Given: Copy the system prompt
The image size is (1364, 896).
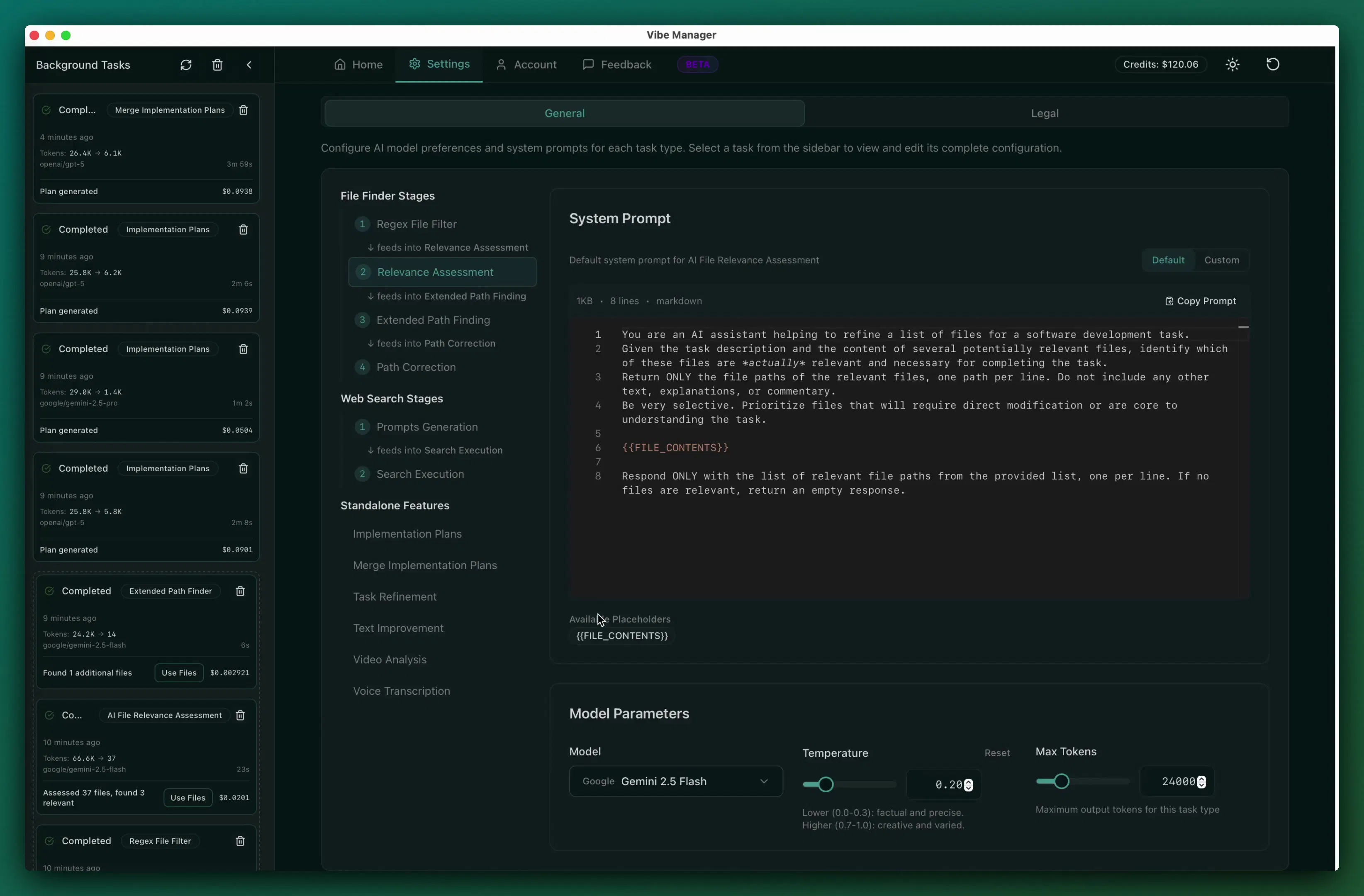Looking at the screenshot, I should point(1200,301).
